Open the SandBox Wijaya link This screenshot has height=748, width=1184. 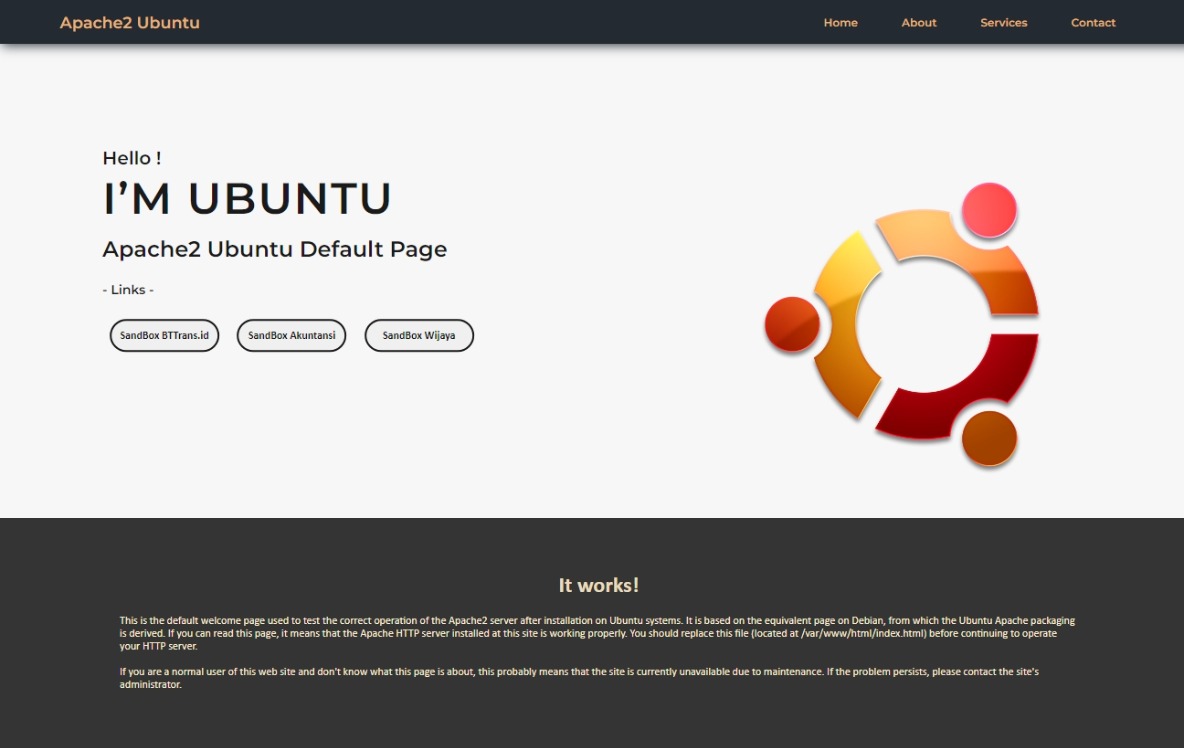[x=418, y=335]
